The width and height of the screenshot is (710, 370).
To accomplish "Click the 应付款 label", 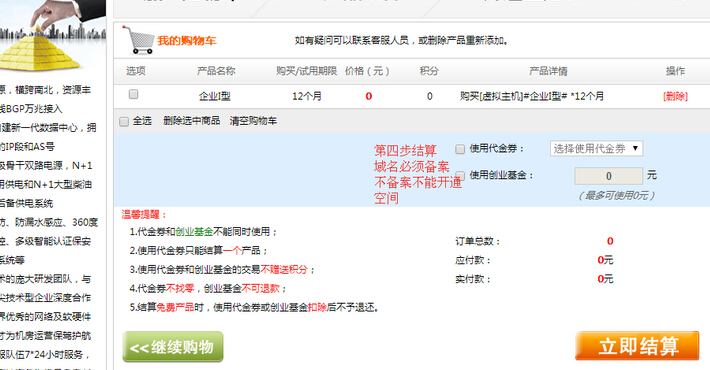I will 473,260.
